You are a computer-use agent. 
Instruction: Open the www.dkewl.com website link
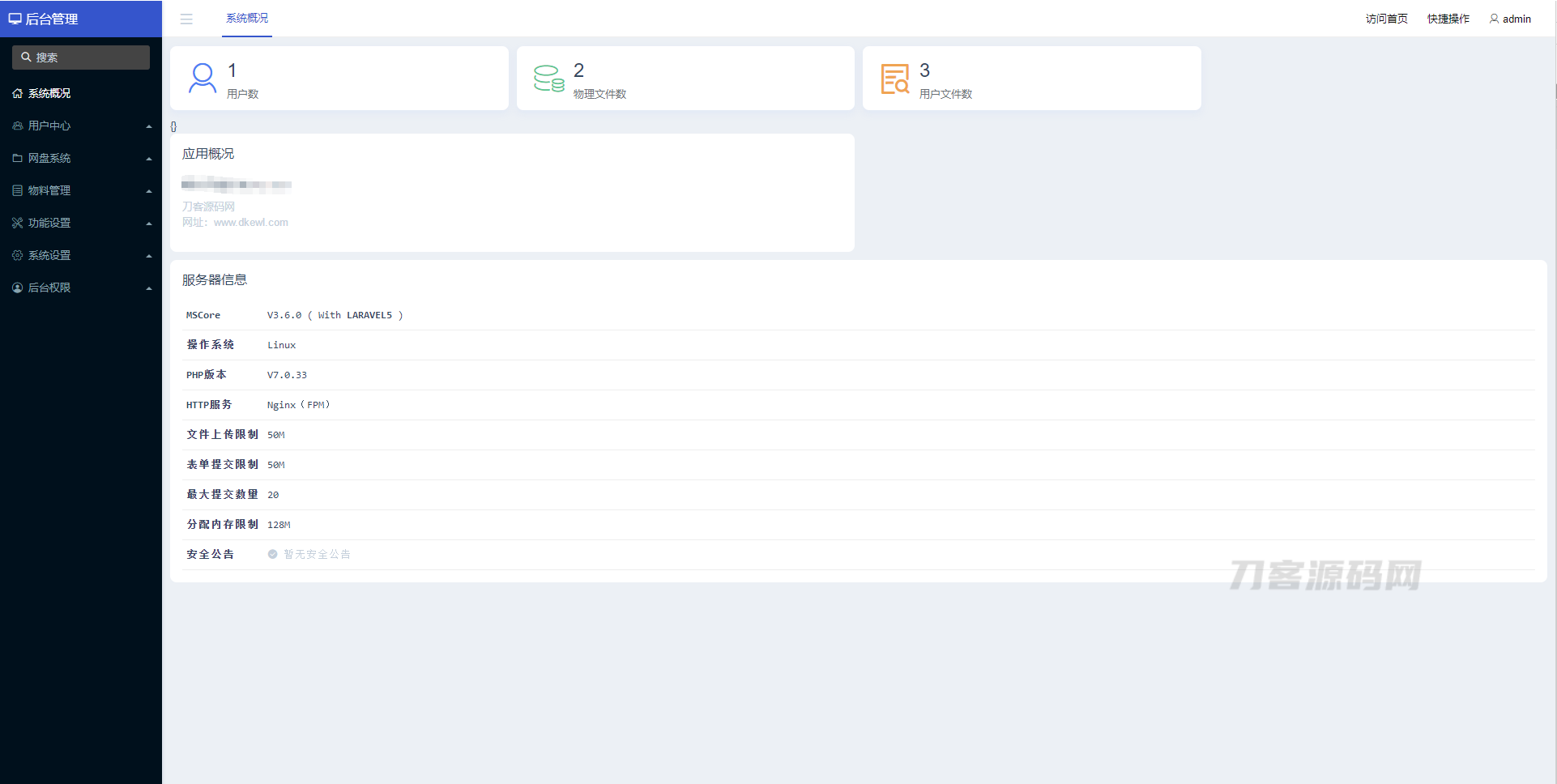pos(250,223)
